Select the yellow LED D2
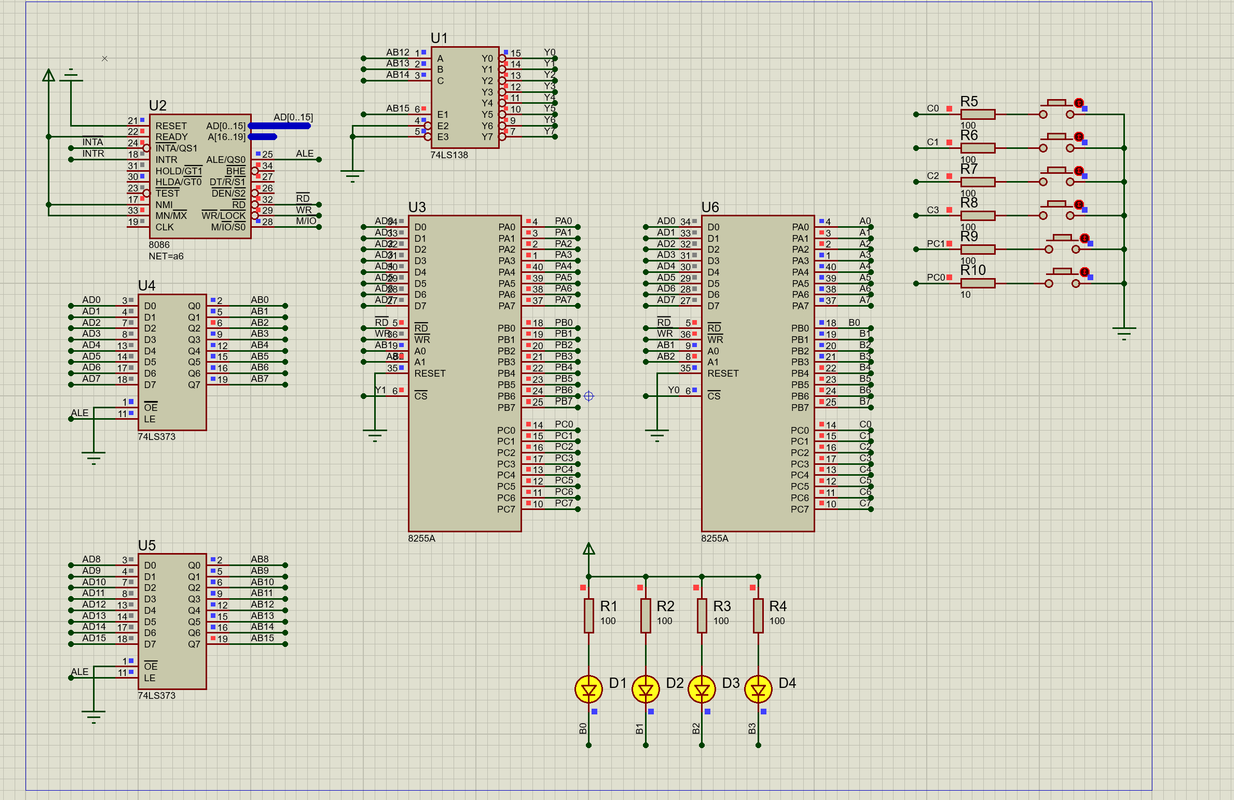1234x800 pixels. (646, 689)
